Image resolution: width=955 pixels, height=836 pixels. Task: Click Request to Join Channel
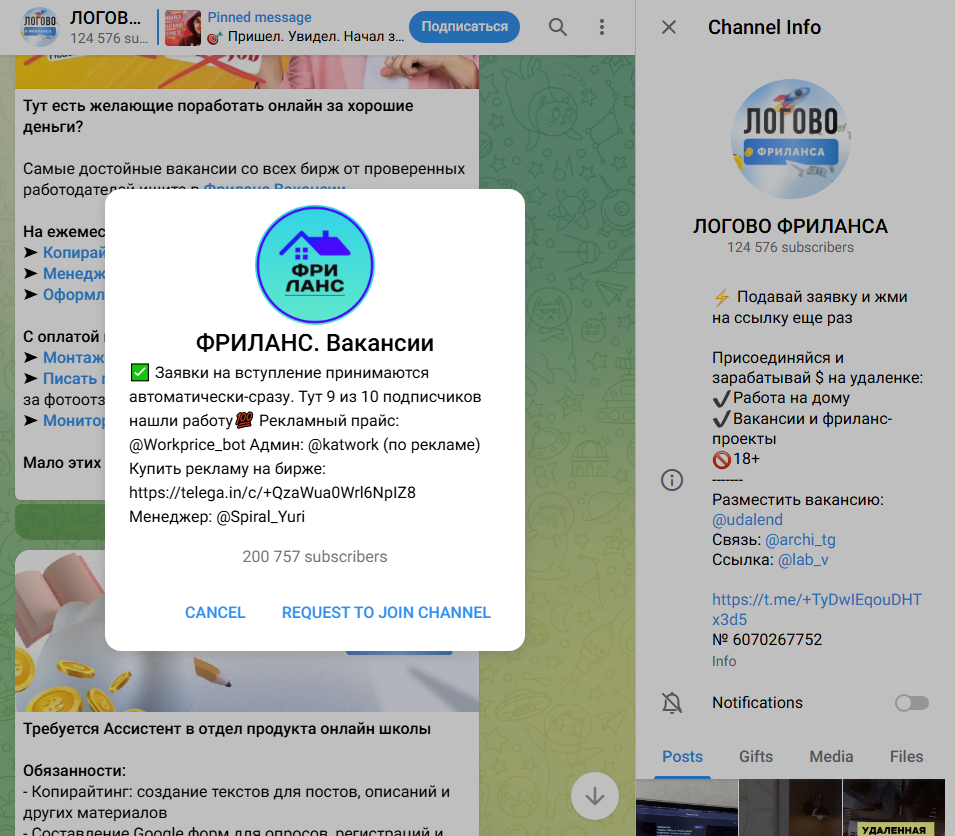(x=386, y=613)
